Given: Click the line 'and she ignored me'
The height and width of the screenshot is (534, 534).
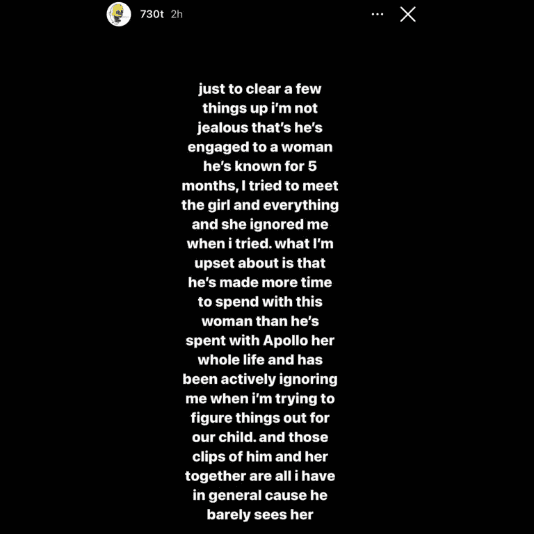Looking at the screenshot, I should [260, 225].
